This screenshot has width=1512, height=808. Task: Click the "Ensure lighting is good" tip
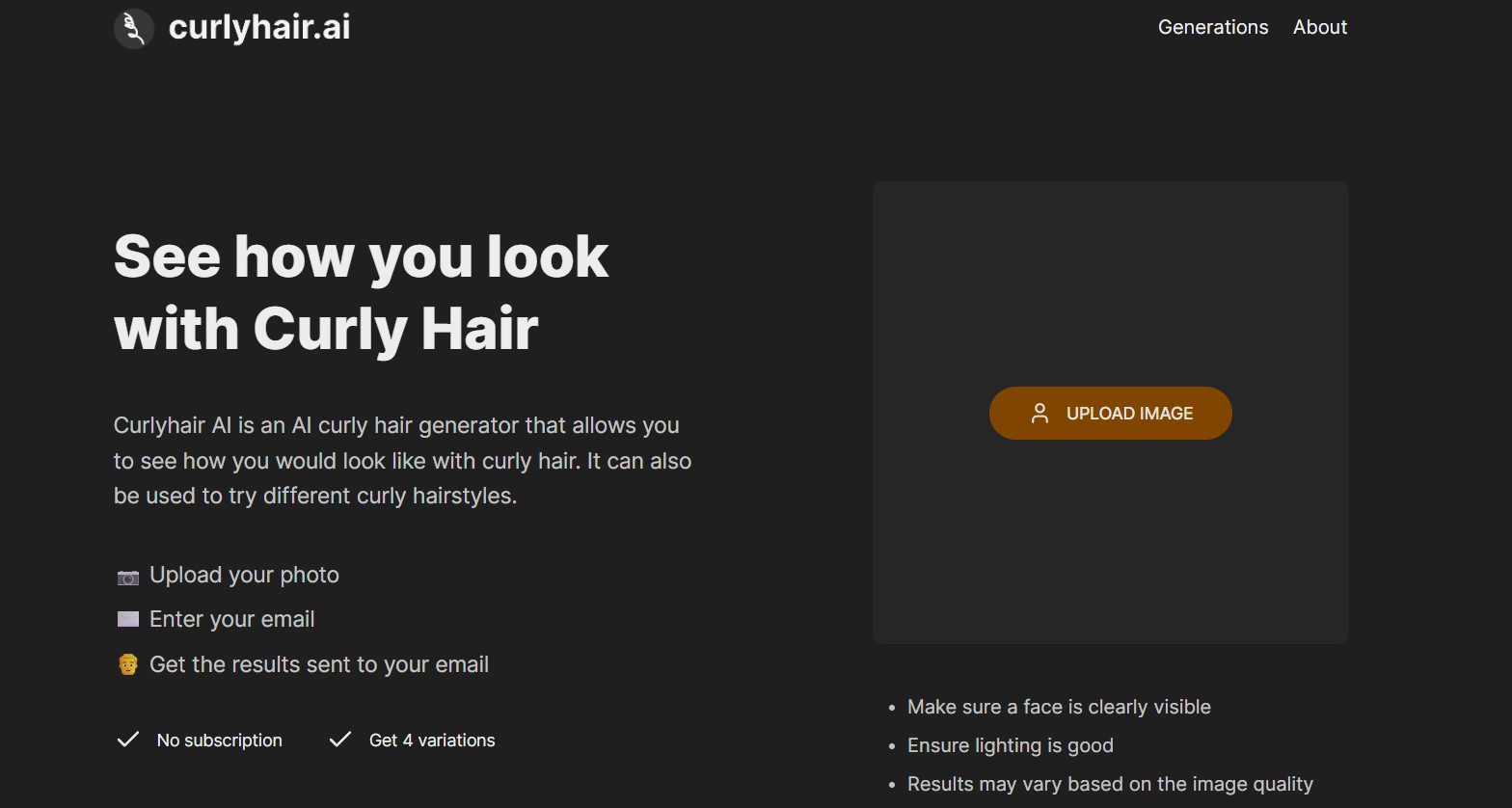(1010, 745)
